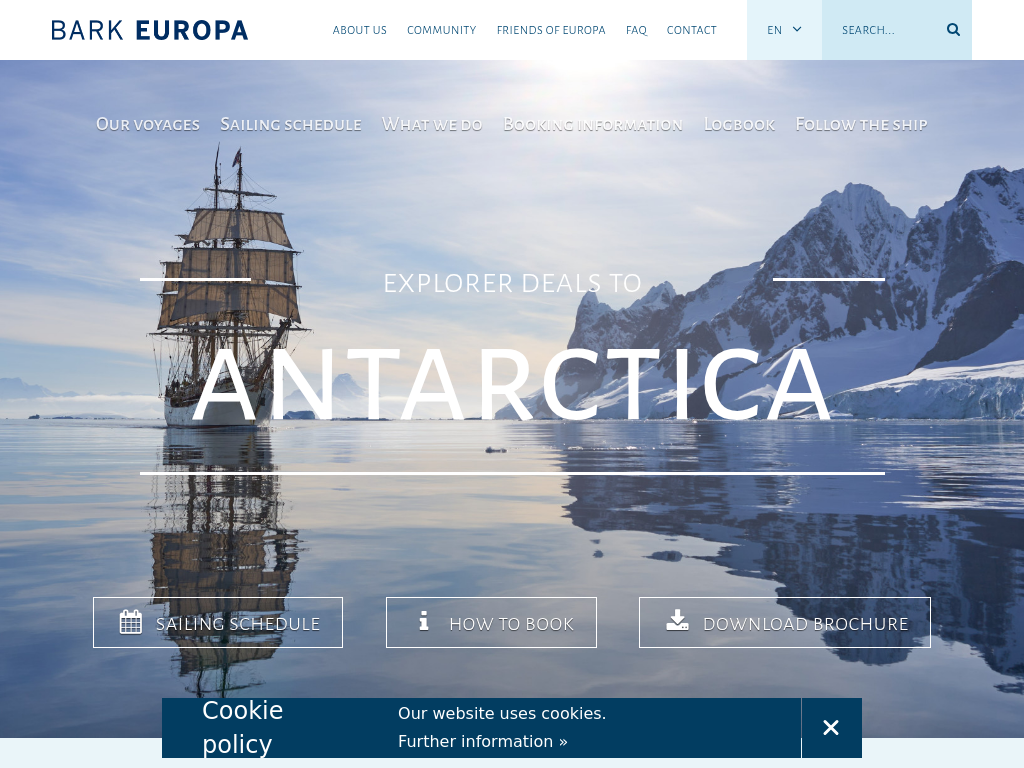Click the Bark Europa logo

150,30
